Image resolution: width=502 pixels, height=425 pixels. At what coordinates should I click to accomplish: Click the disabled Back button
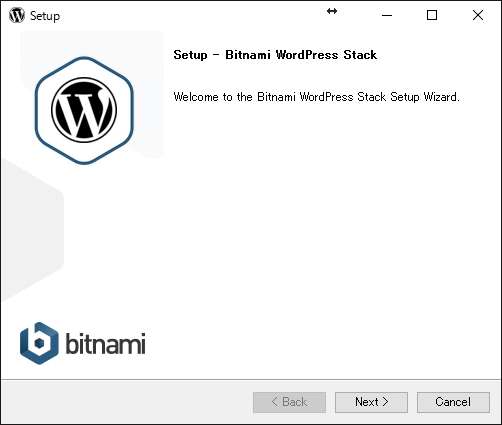[289, 402]
